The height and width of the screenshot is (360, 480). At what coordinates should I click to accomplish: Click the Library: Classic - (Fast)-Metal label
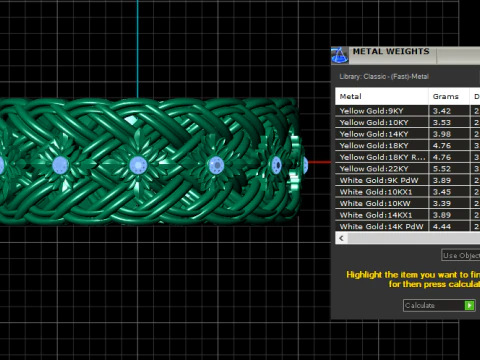[x=384, y=76]
